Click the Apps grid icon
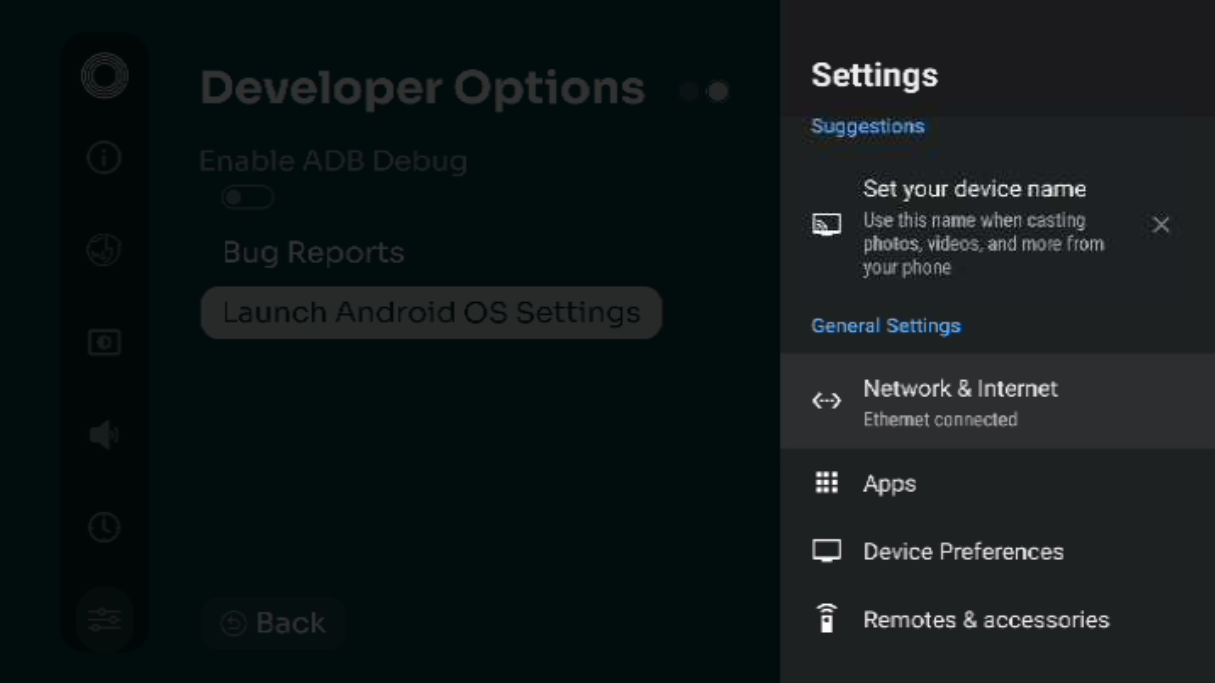 [x=826, y=484]
